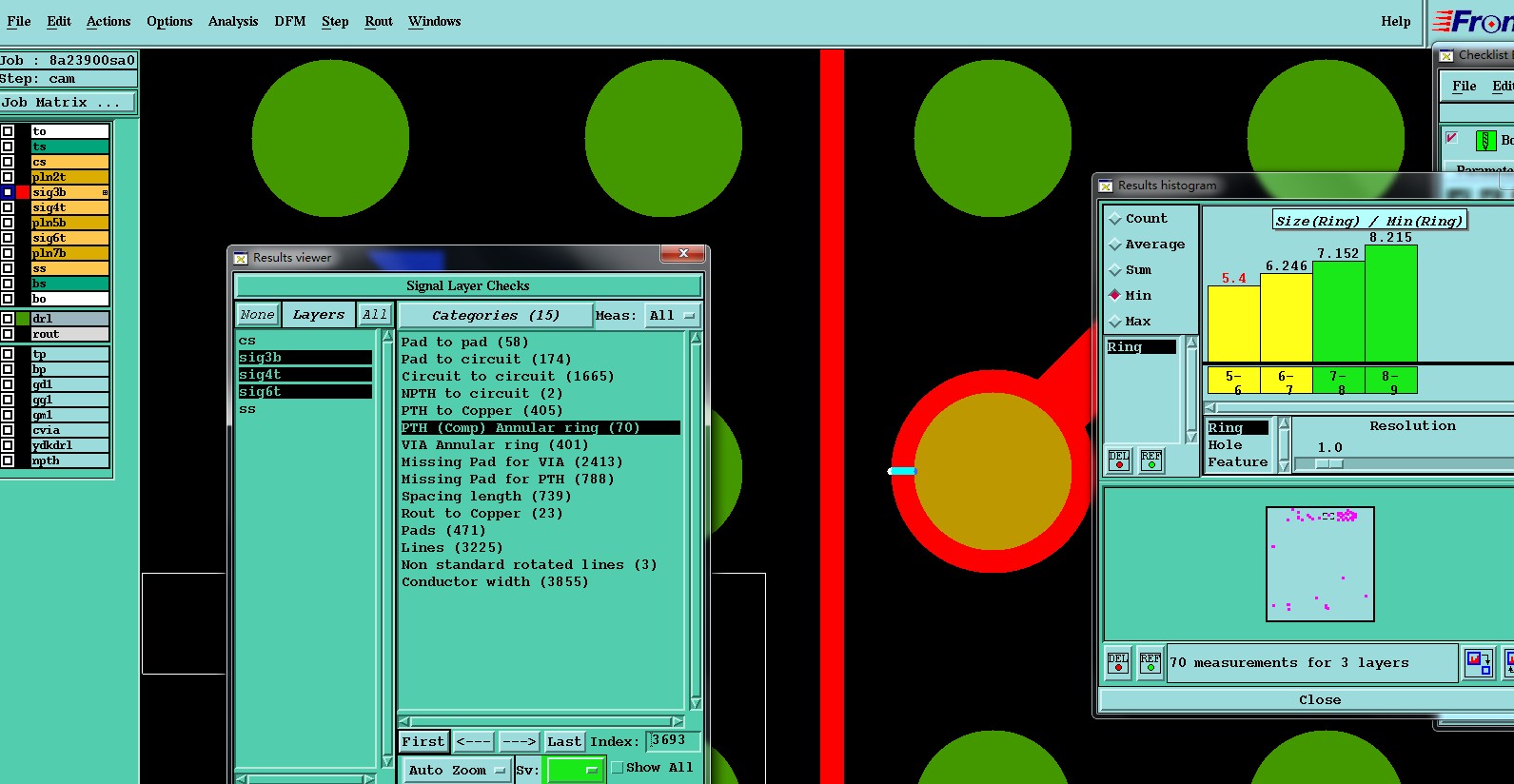Image resolution: width=1514 pixels, height=784 pixels.
Task: Click categories list scroll down arrow
Action: (696, 703)
